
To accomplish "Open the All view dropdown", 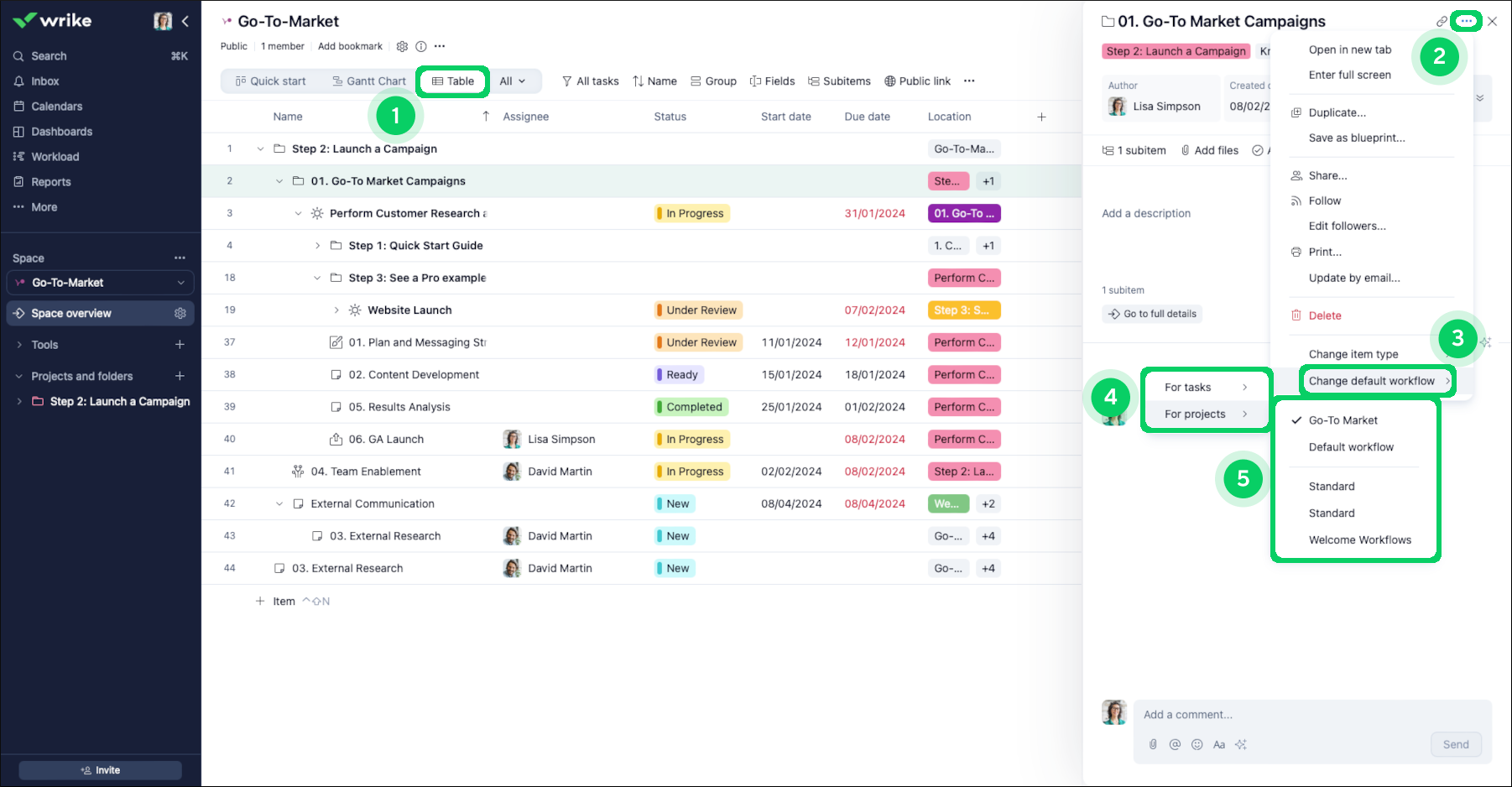I will (x=513, y=81).
